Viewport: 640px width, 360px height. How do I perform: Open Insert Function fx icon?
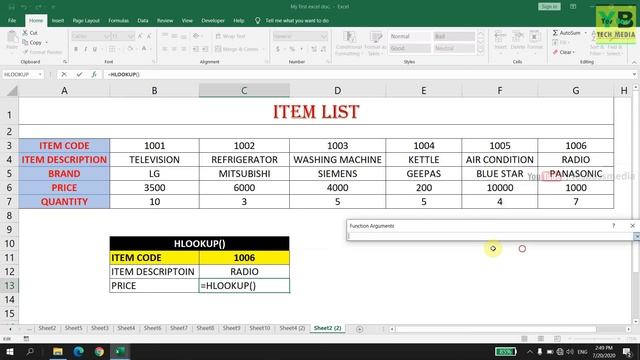[x=94, y=74]
